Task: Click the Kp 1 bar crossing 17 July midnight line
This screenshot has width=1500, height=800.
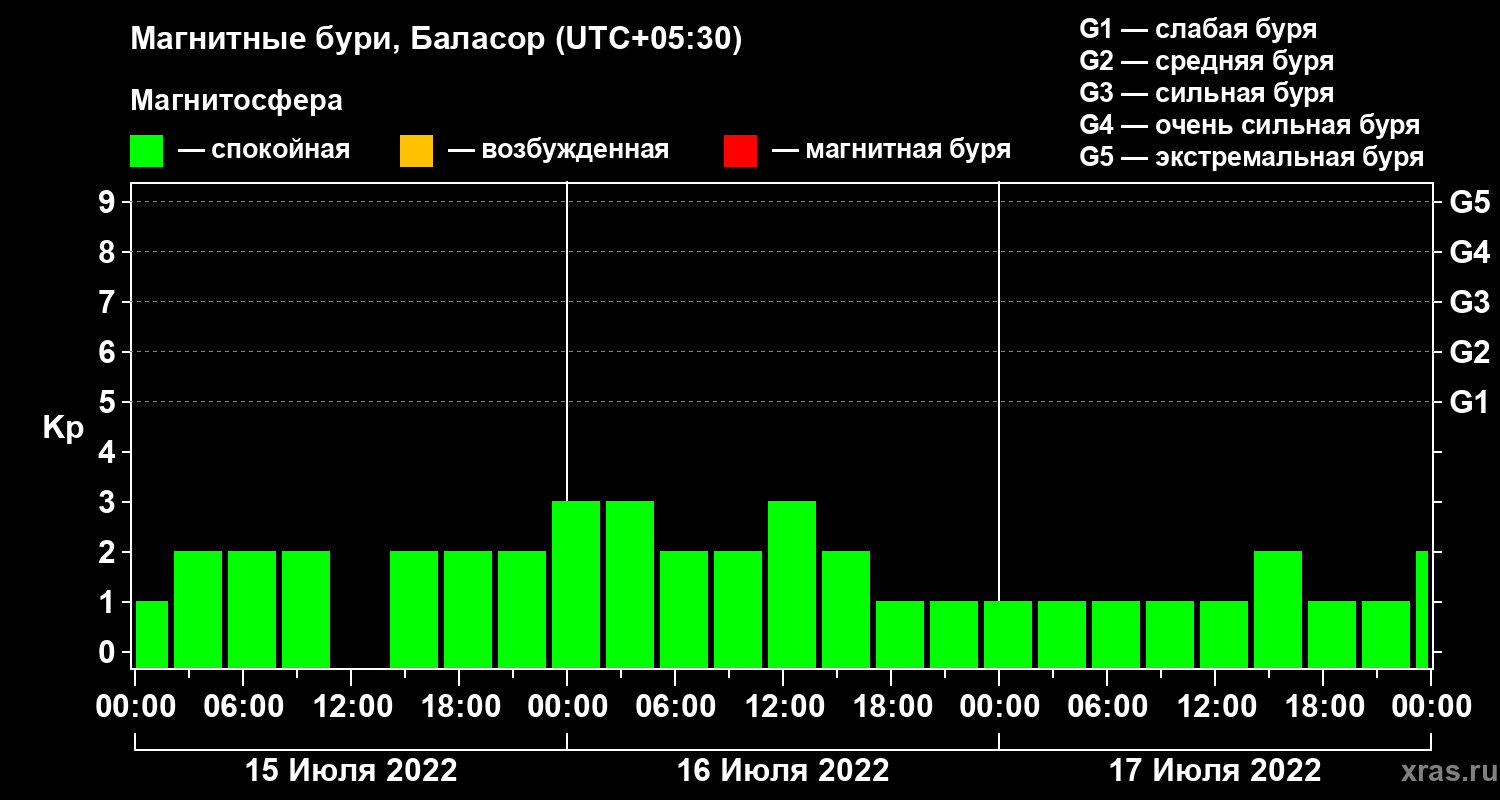Action: point(1008,635)
